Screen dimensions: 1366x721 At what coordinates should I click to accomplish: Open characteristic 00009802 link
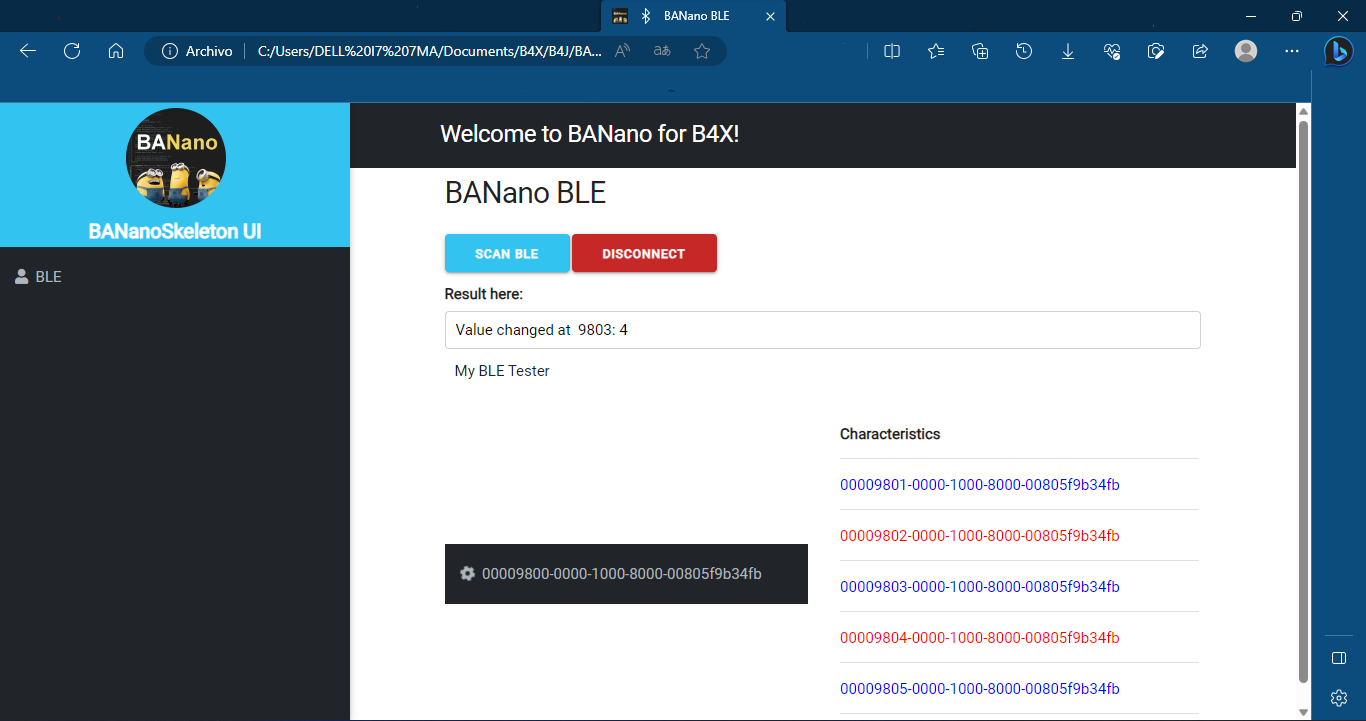click(979, 536)
